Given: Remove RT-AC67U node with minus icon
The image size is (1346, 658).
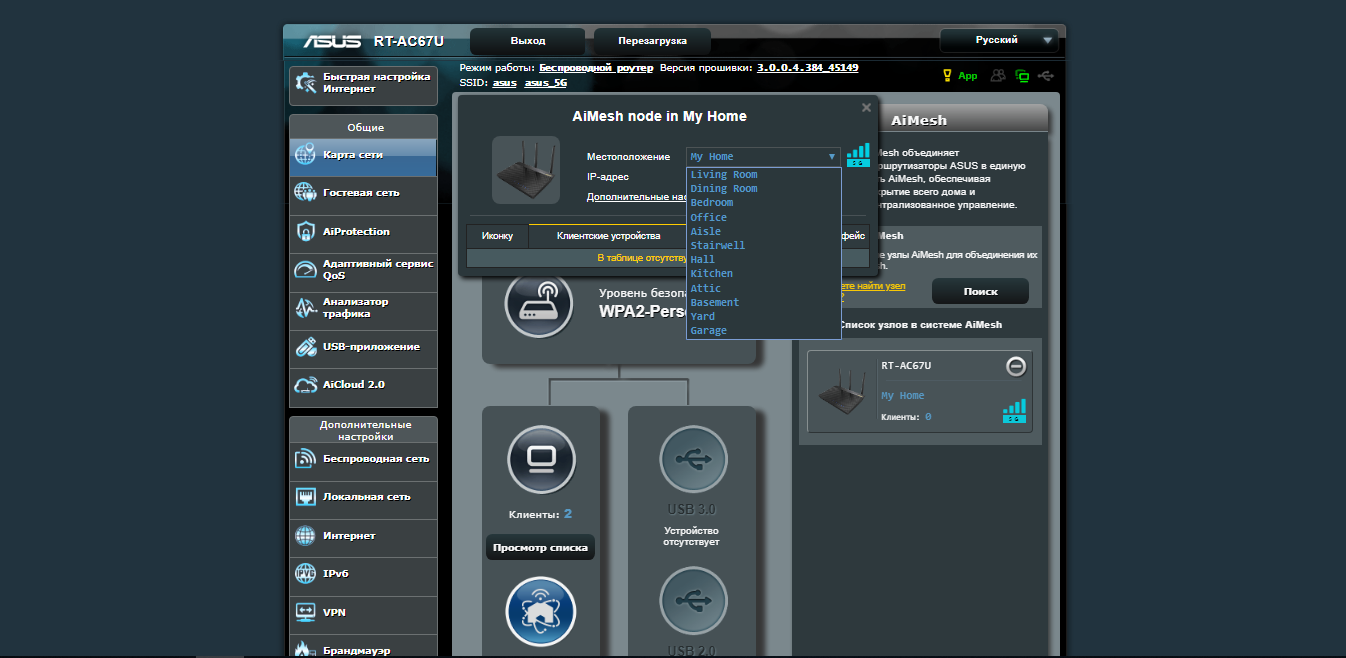Looking at the screenshot, I should (x=1015, y=366).
